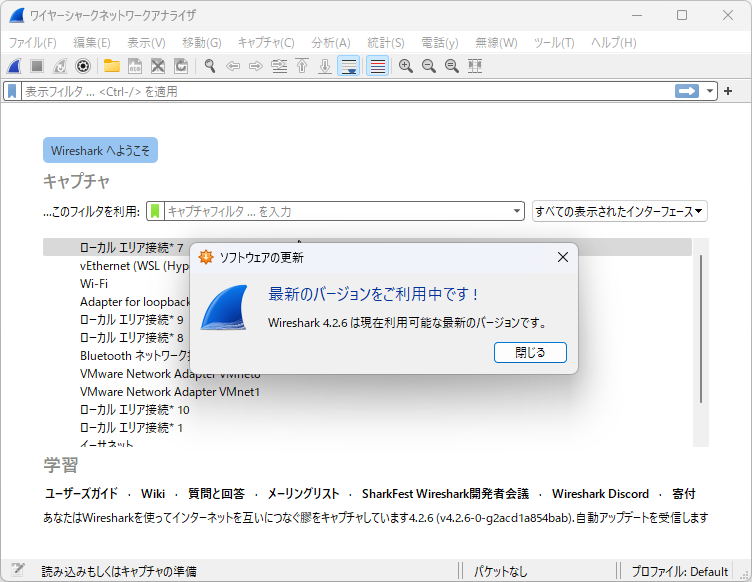The width and height of the screenshot is (752, 582).
Task: Click the zoom out magnifier icon
Action: coord(429,66)
